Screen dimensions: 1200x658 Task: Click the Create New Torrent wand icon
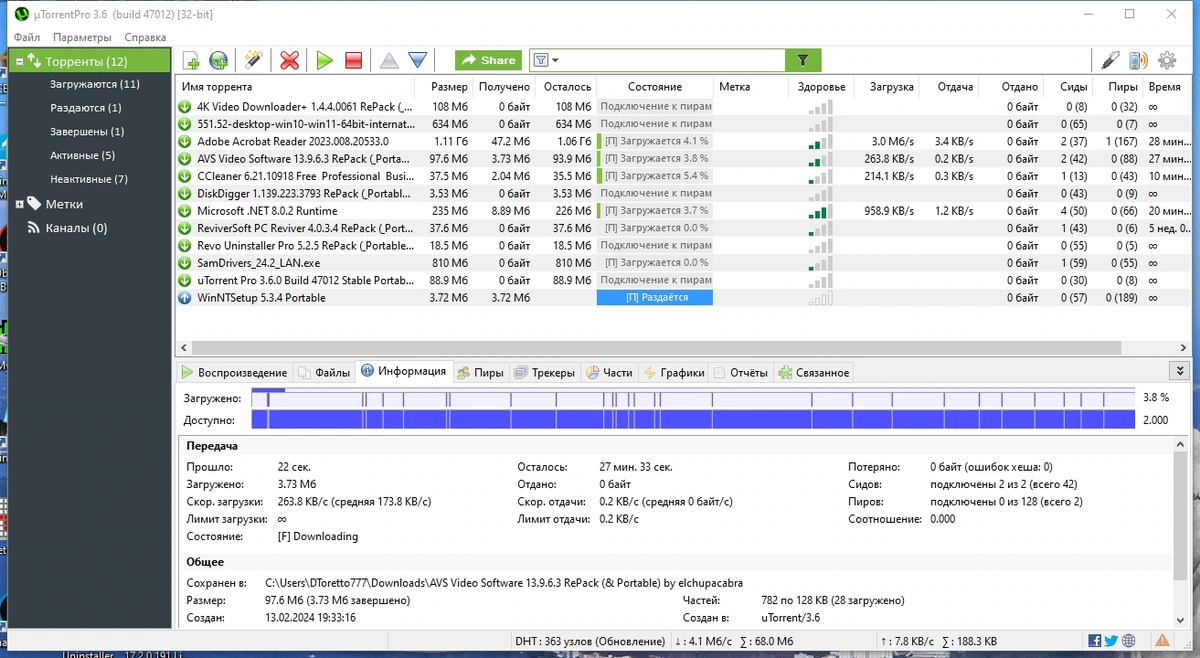pos(253,61)
